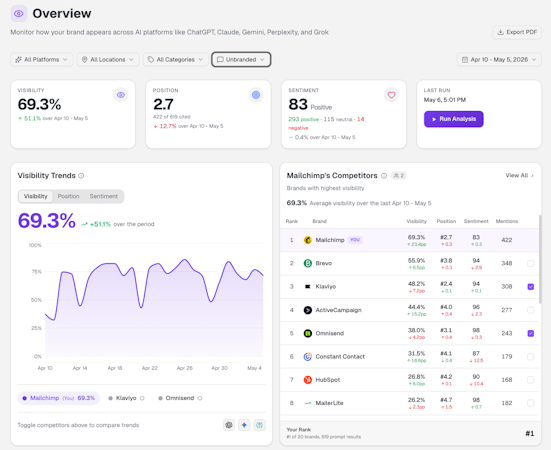Click the eye icon in Visibility card
551x450 pixels.
(121, 95)
